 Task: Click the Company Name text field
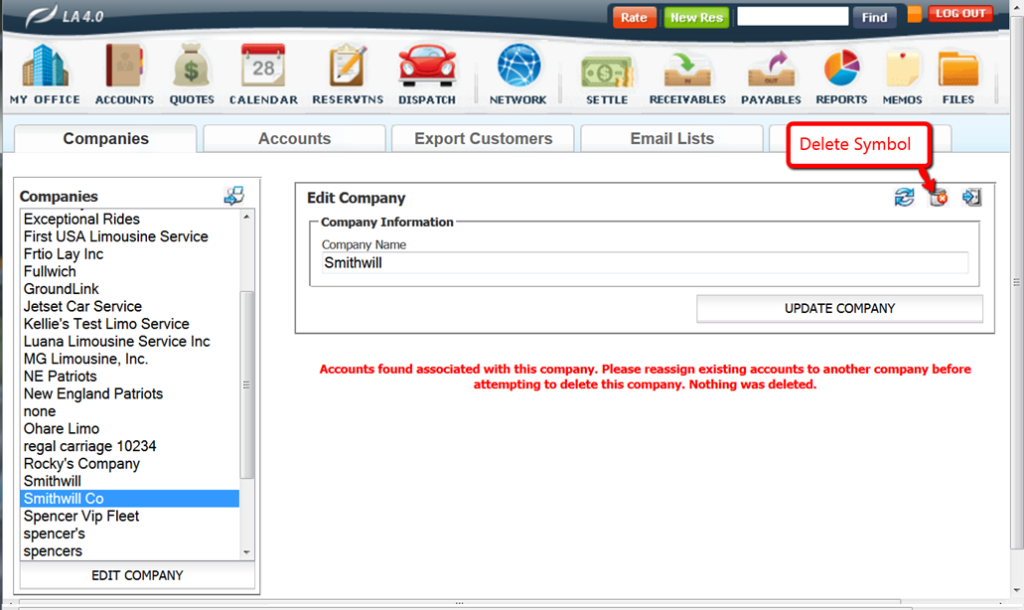(644, 263)
